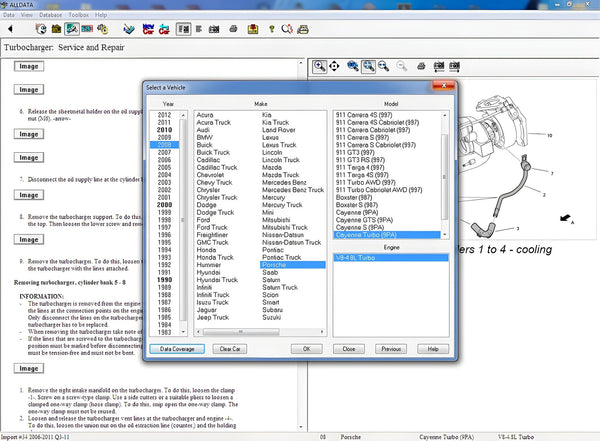
Task: Open the Data menu
Action: click(x=9, y=15)
